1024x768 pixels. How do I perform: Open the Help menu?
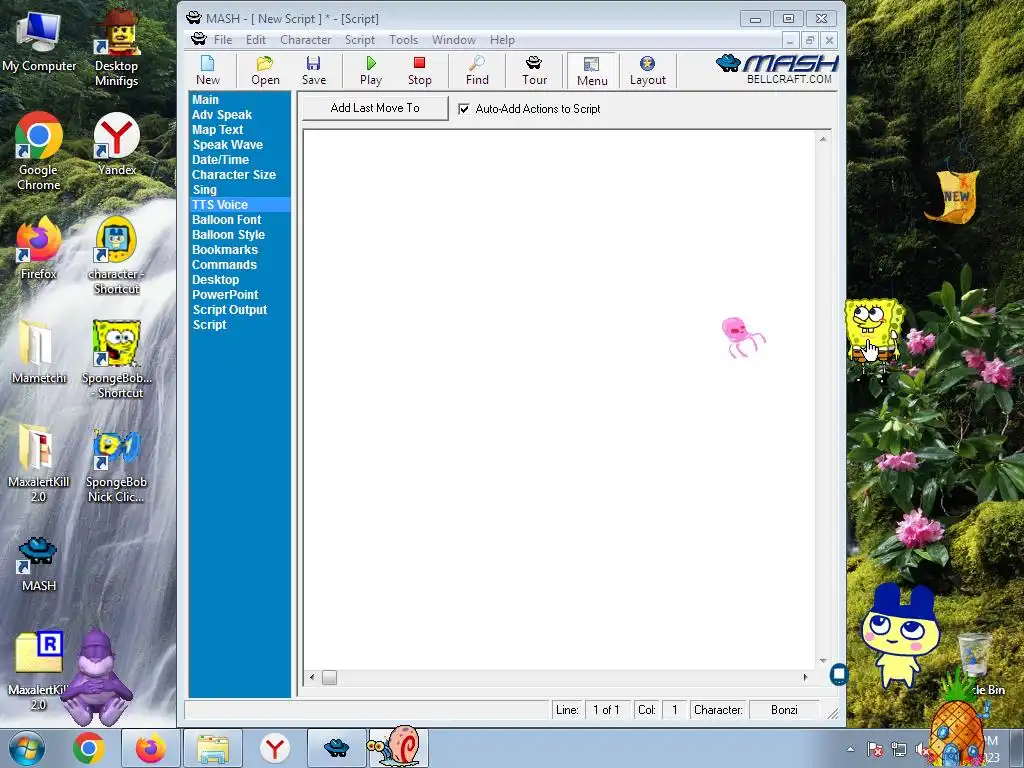(x=502, y=40)
